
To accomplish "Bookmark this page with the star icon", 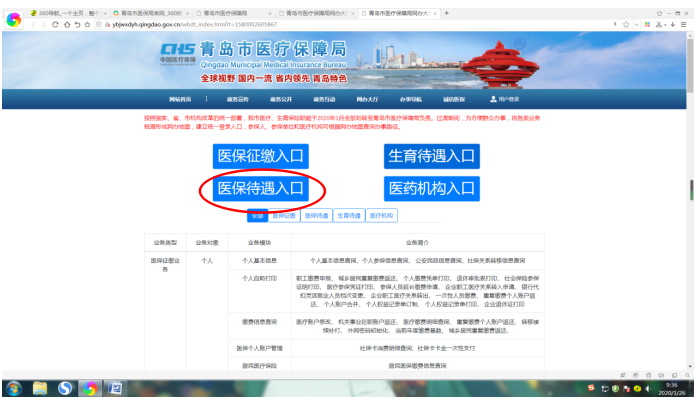I will (x=626, y=24).
